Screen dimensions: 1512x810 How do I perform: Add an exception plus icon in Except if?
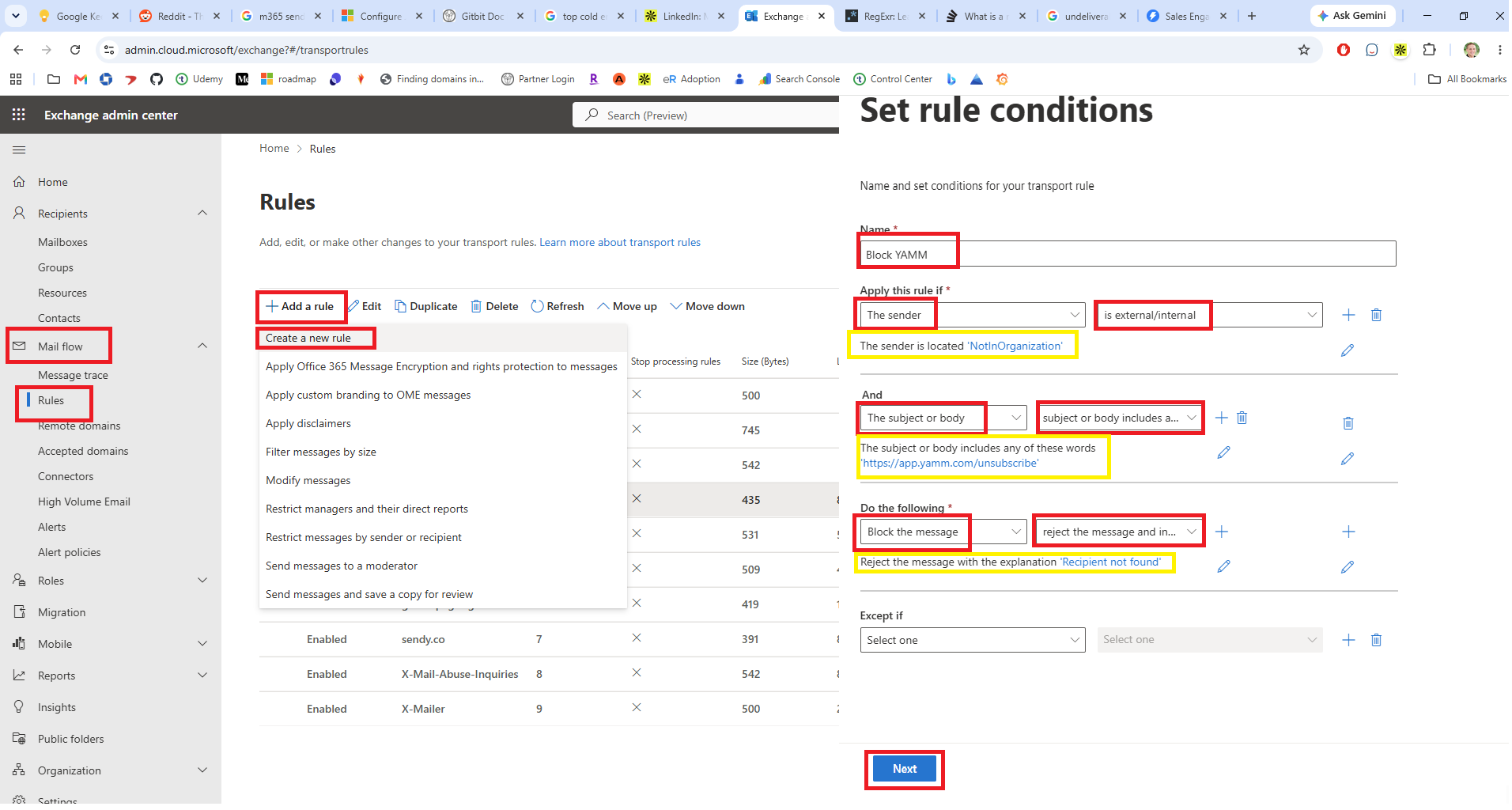point(1348,640)
